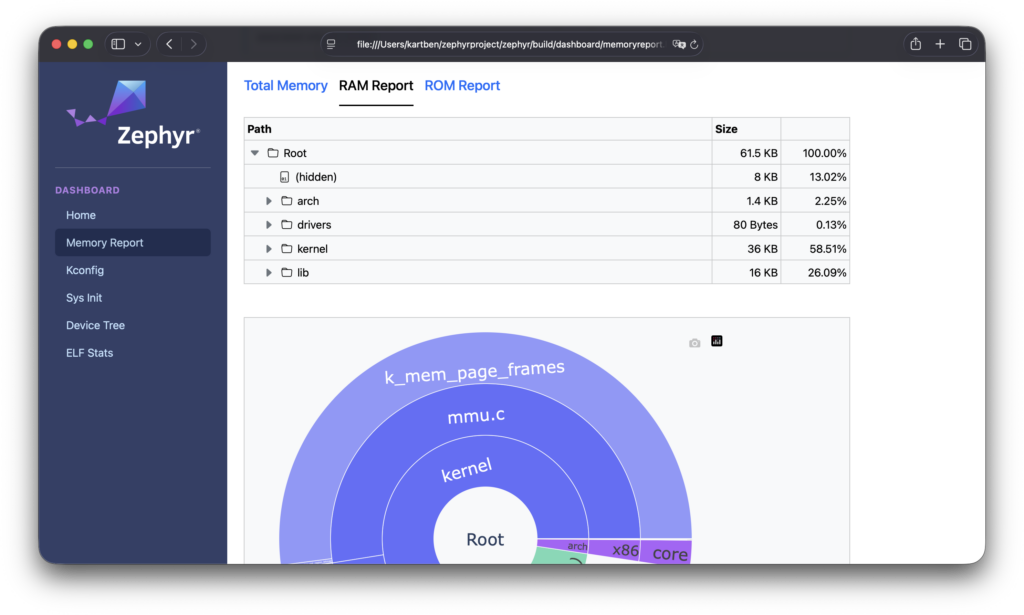Click the camera snapshot icon above chart

[x=695, y=343]
